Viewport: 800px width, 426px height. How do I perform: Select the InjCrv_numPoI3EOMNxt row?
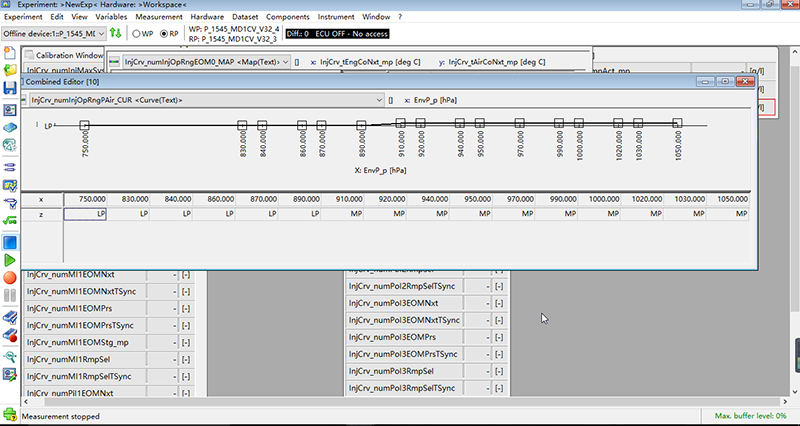(428, 303)
